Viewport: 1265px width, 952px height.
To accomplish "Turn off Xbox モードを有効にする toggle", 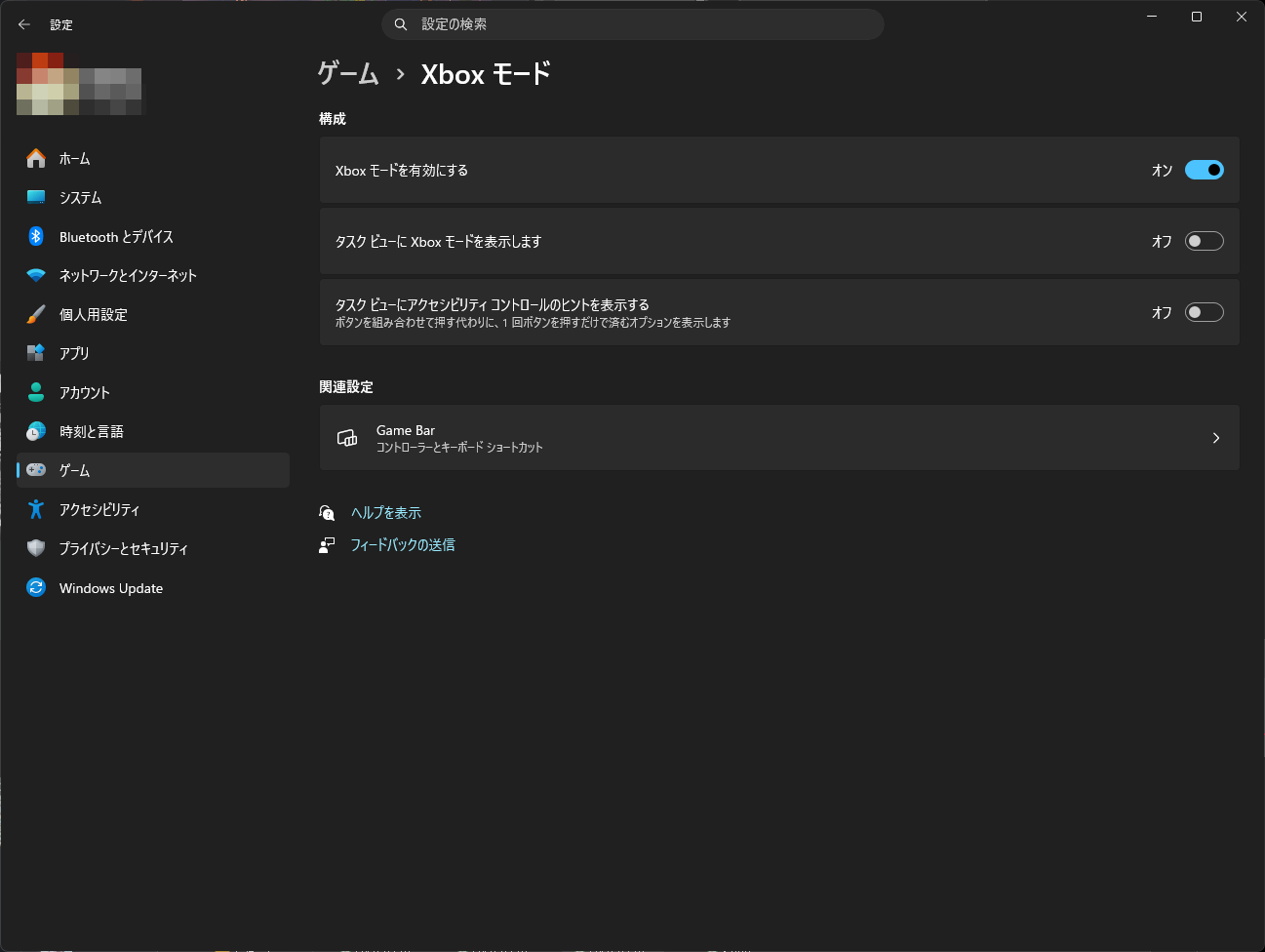I will click(x=1205, y=170).
